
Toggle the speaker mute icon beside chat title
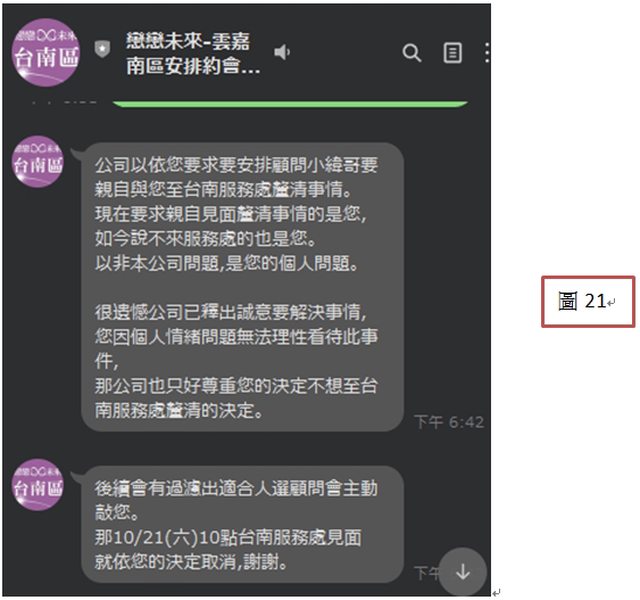pyautogui.click(x=282, y=52)
